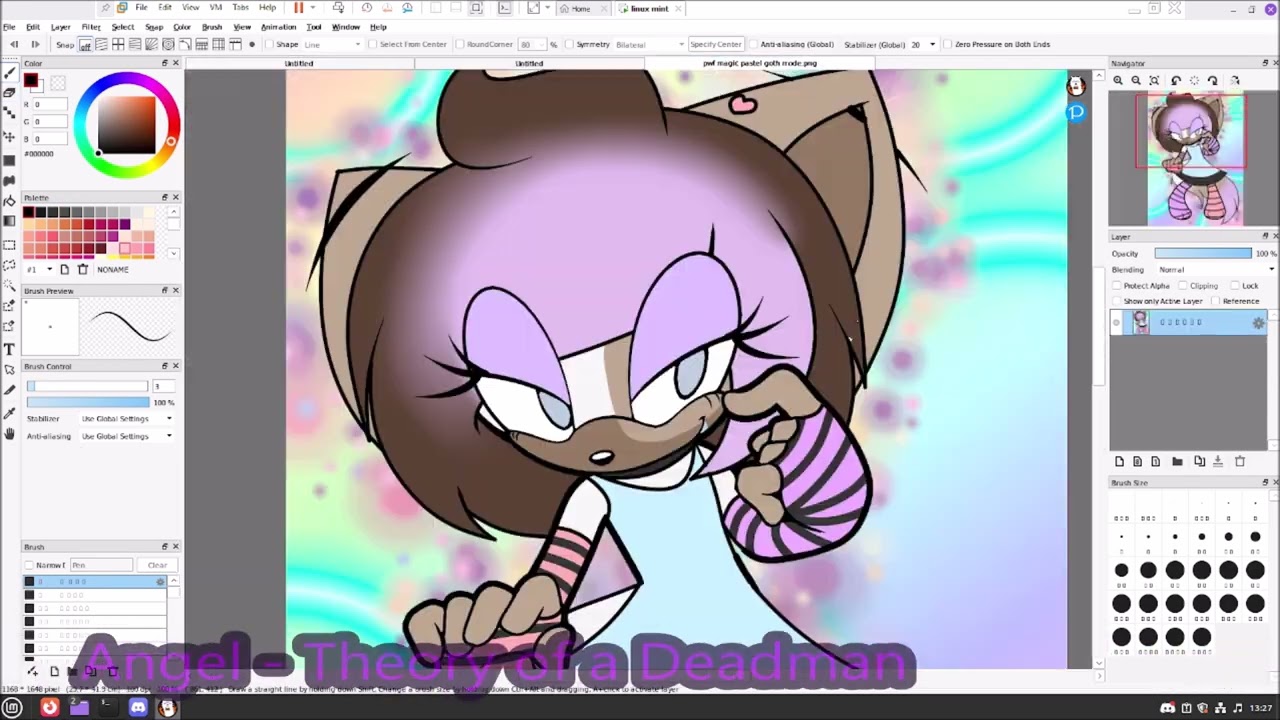Zoom out using Navigator icon
Screen dimensions: 1280x720
tap(1136, 80)
